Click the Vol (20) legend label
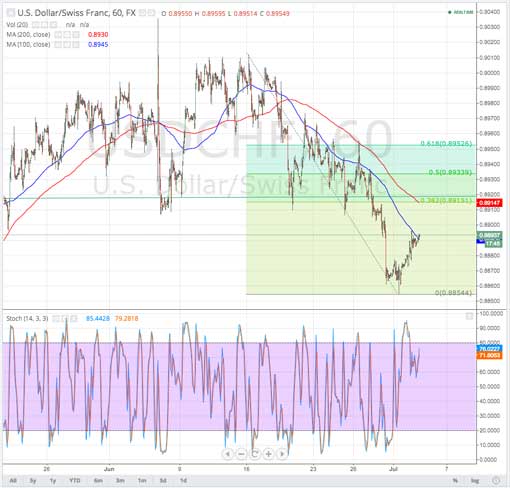 tap(17, 25)
